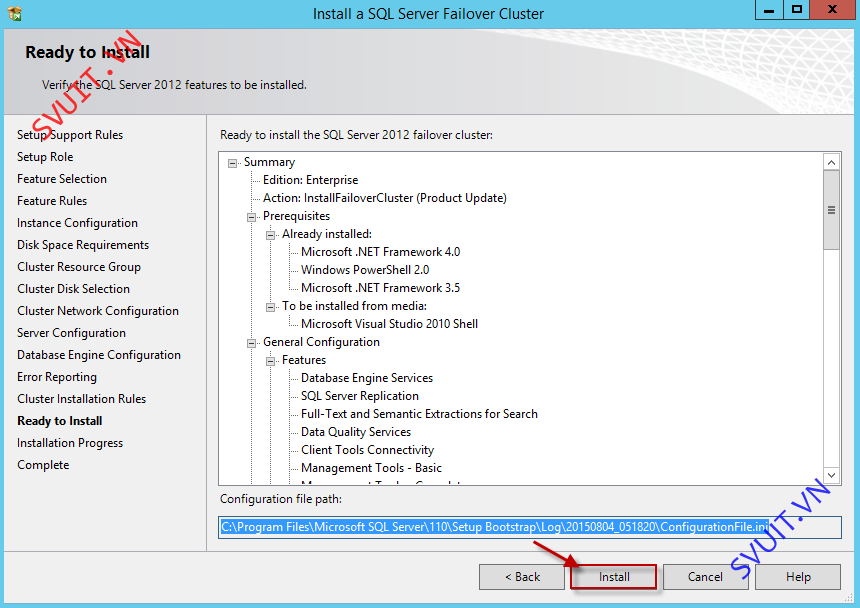Minimize the setup window
Viewport: 860px width, 608px height.
click(x=770, y=10)
